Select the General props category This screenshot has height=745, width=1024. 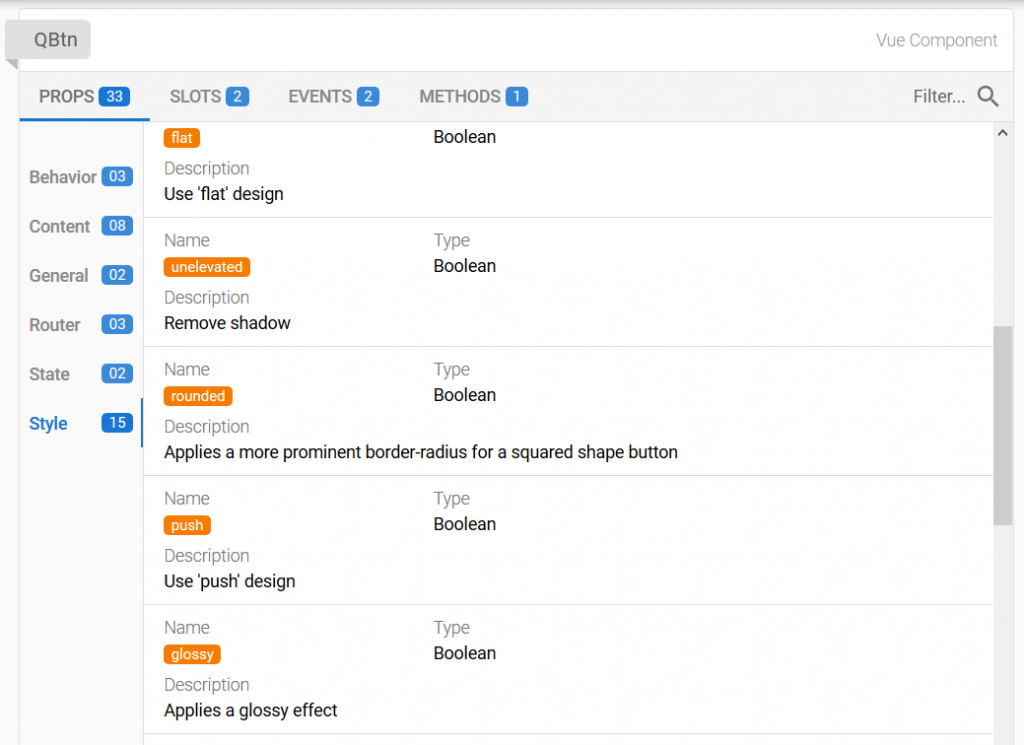tap(80, 275)
